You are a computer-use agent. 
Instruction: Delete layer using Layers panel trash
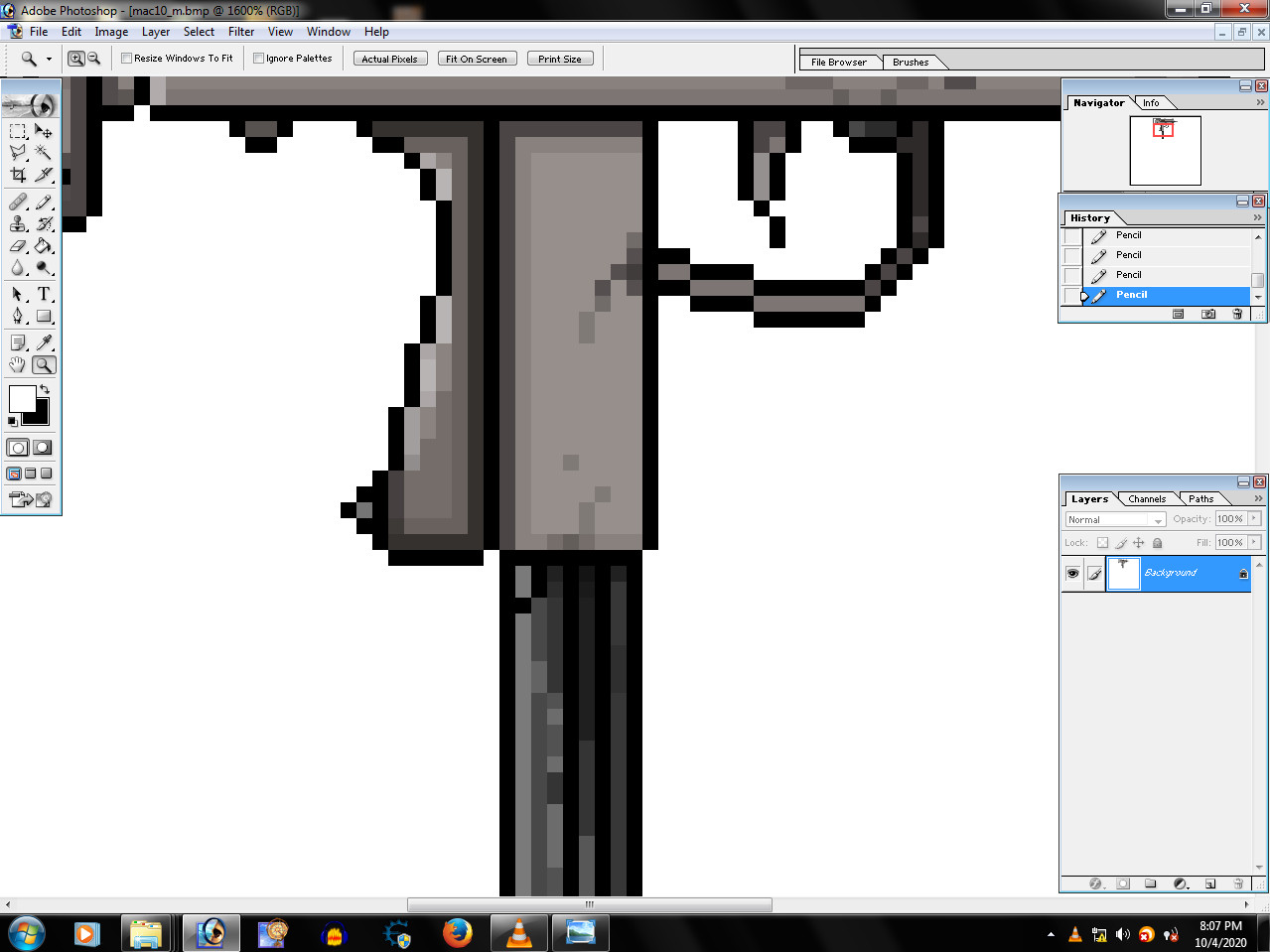1238,884
